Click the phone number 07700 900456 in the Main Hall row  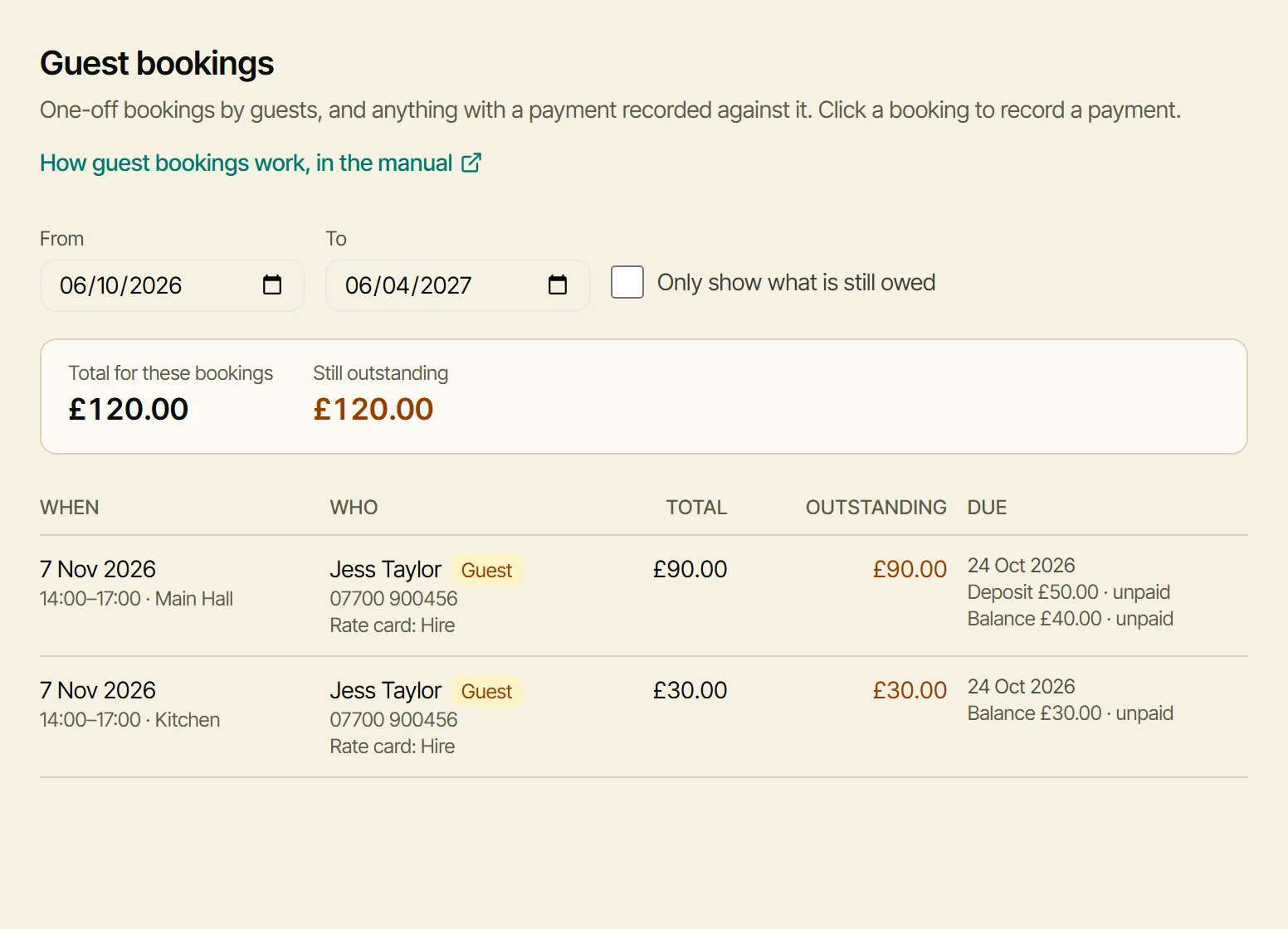(393, 598)
